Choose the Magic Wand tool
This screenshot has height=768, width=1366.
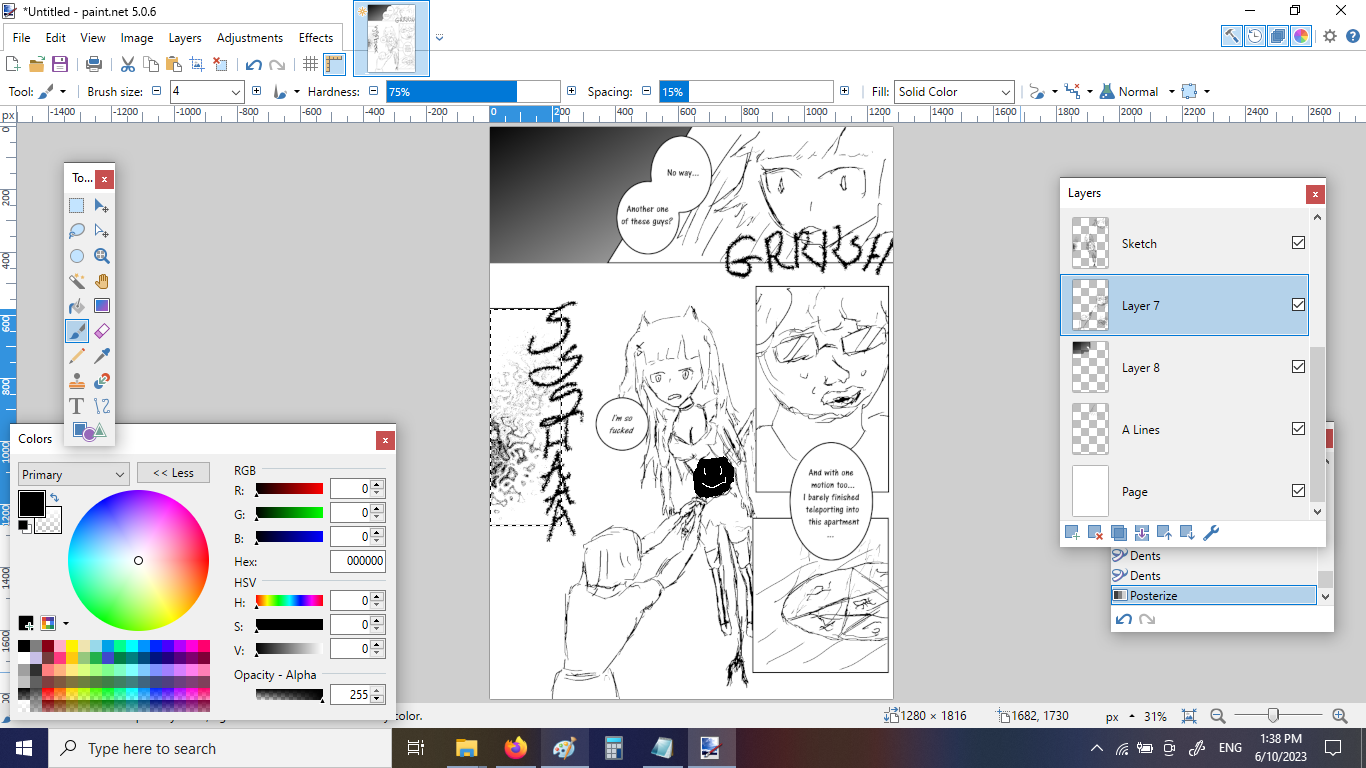(x=77, y=281)
